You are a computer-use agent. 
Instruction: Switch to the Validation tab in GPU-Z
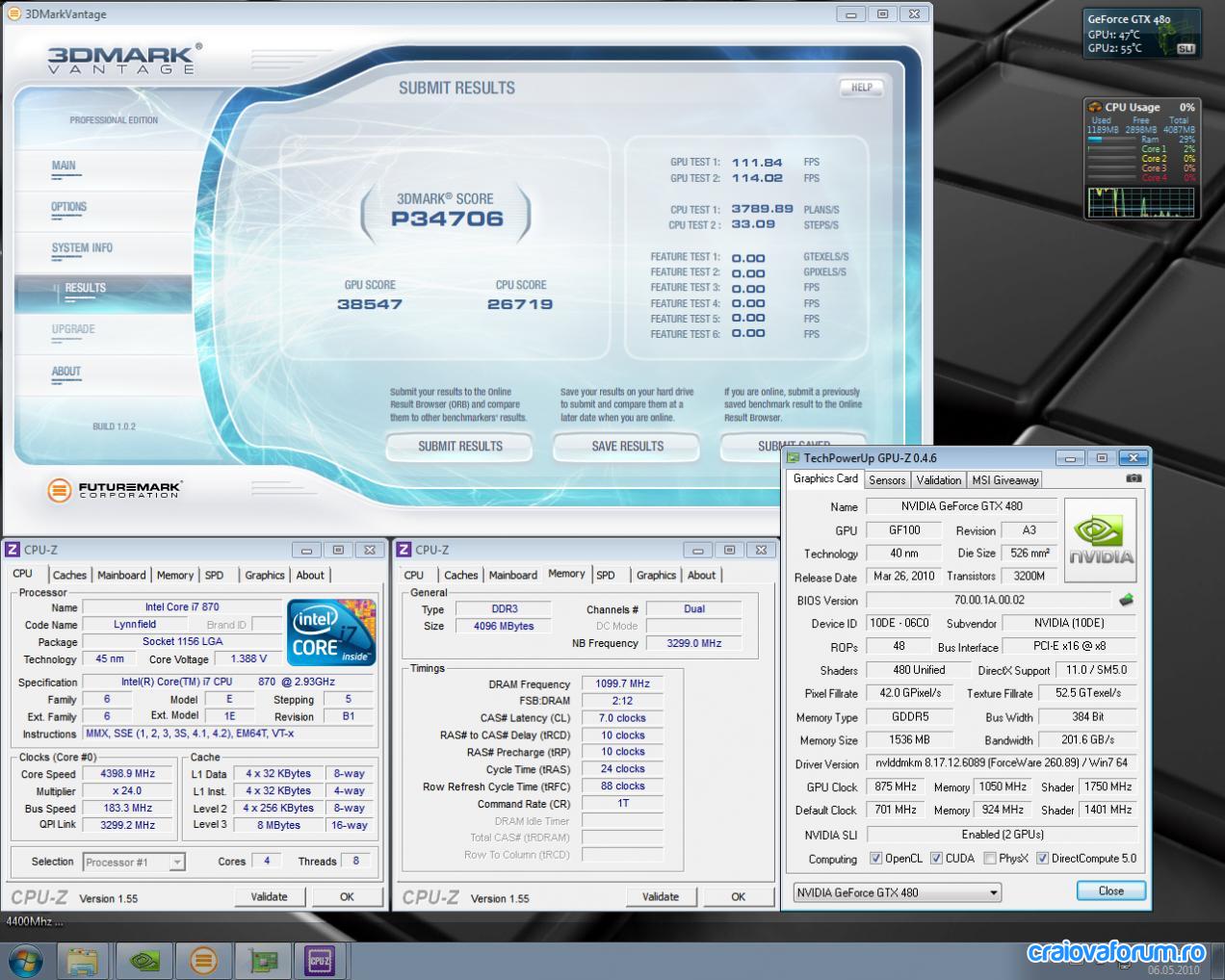coord(938,480)
